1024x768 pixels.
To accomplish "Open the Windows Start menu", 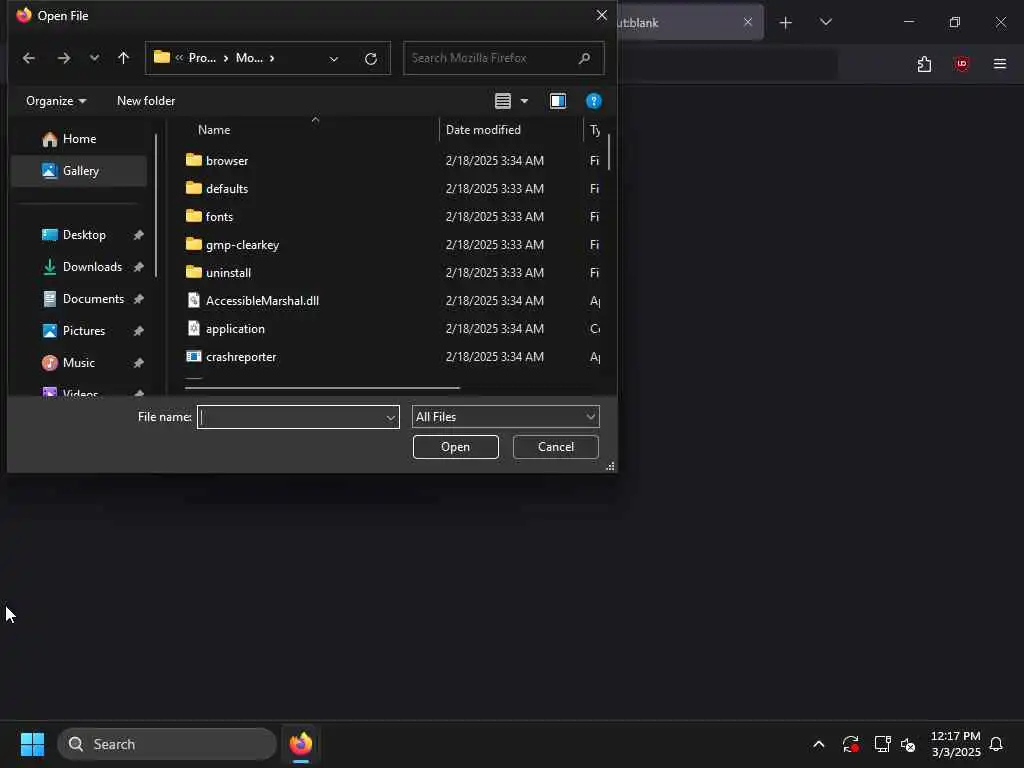I will click(32, 744).
